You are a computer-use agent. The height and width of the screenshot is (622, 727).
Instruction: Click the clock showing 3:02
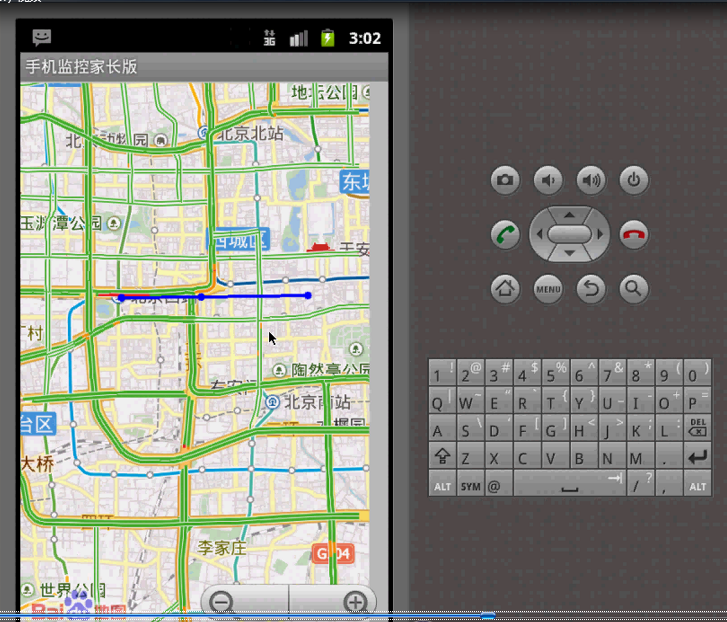365,38
